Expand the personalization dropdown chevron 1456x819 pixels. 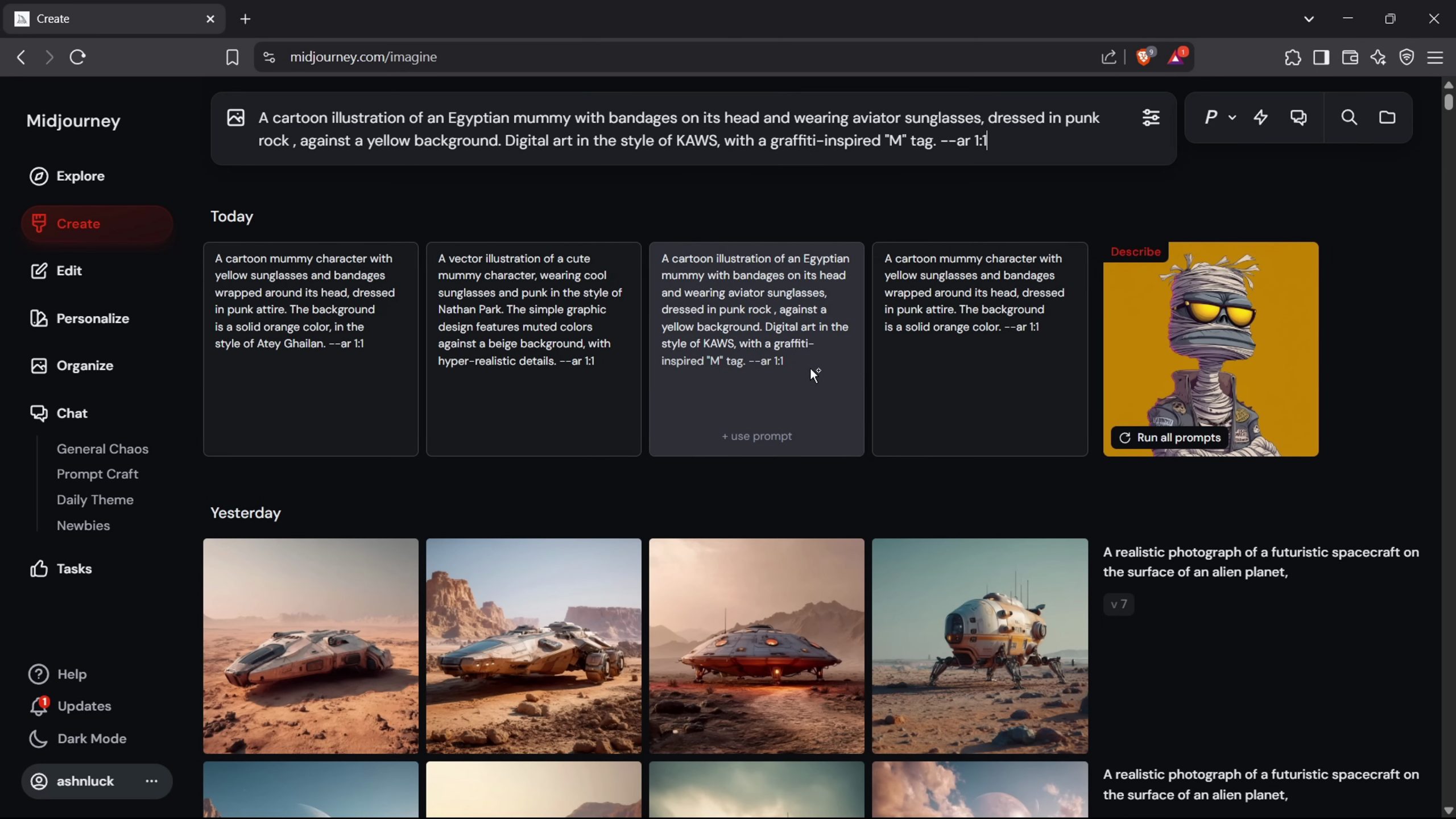1232,118
